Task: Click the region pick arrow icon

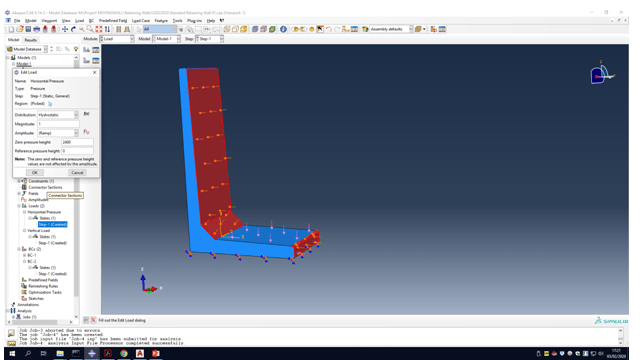Action: pyautogui.click(x=50, y=104)
